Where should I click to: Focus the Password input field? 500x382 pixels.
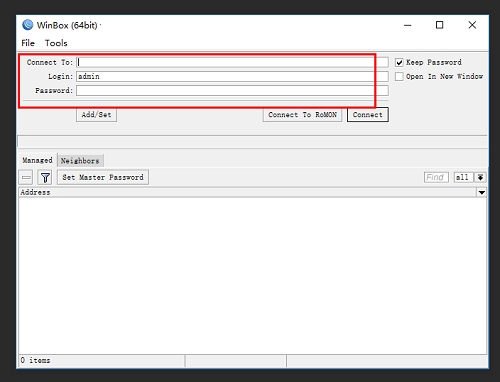[232, 91]
